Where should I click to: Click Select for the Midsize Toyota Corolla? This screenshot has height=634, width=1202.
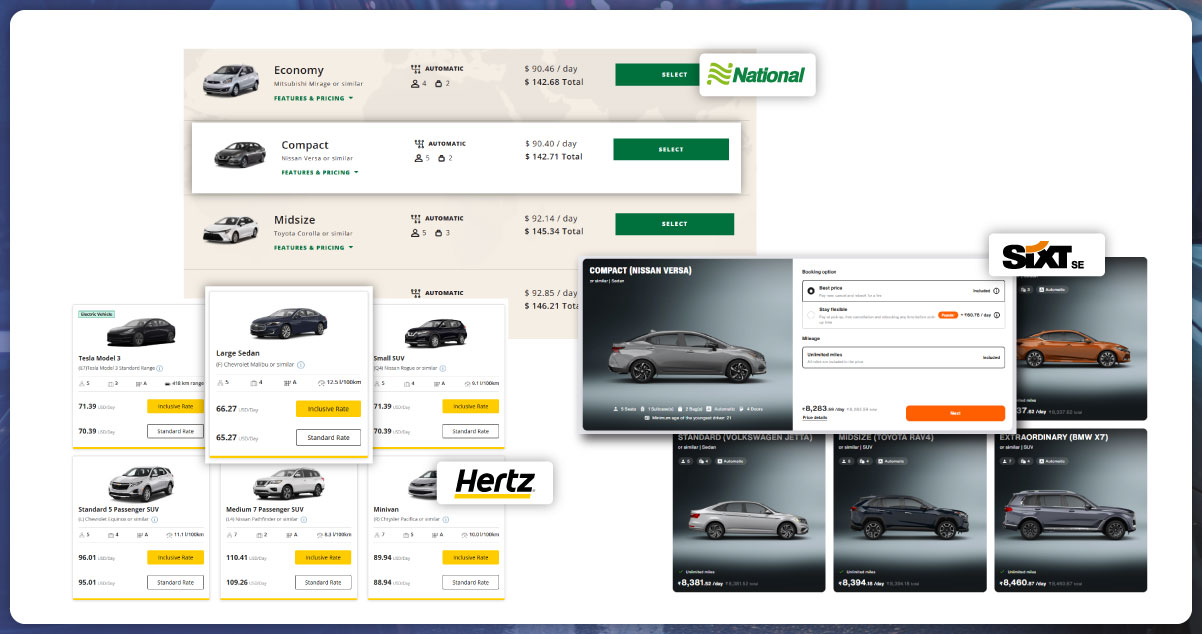674,224
